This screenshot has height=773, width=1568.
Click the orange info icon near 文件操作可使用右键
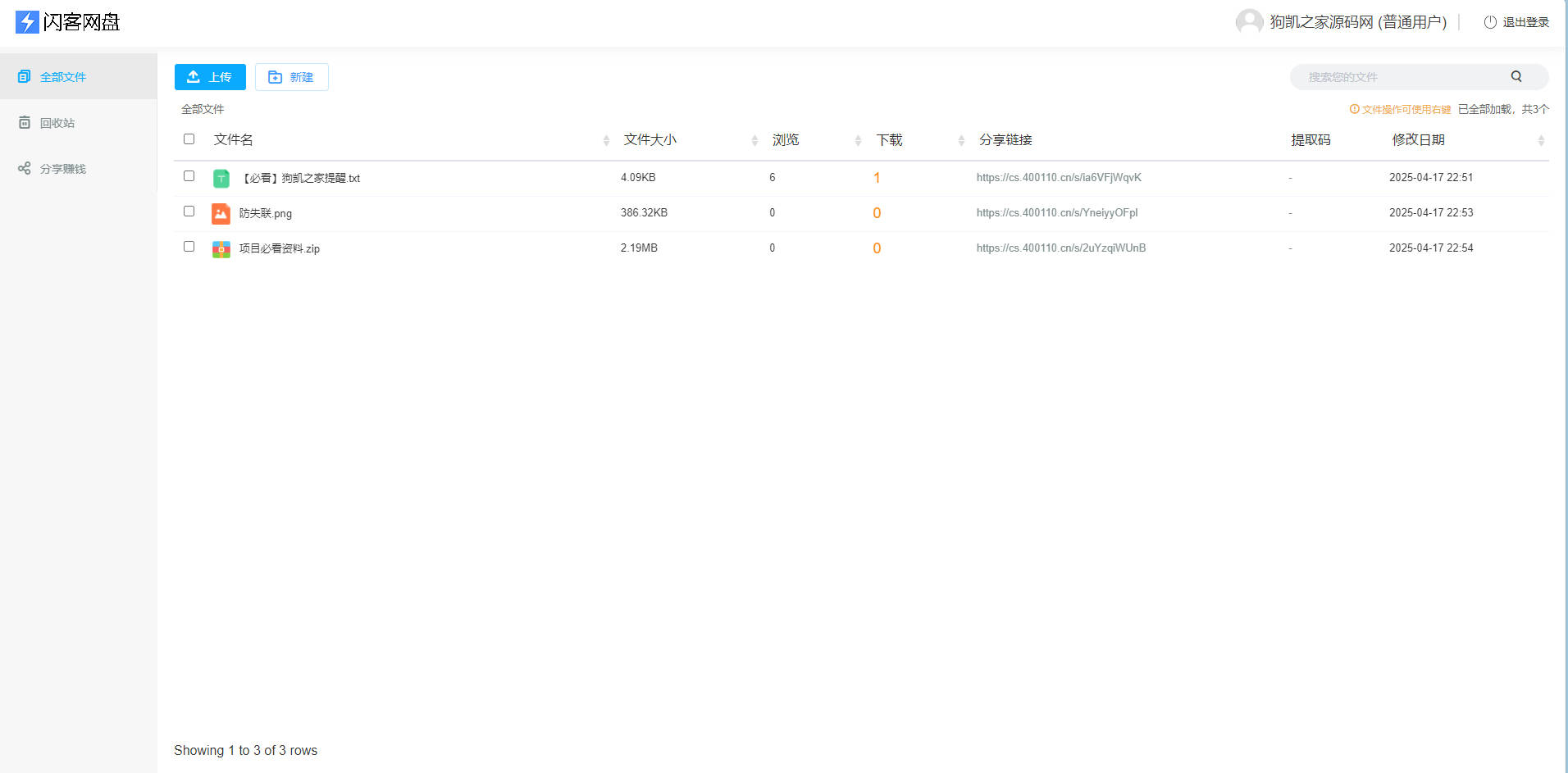click(1354, 109)
